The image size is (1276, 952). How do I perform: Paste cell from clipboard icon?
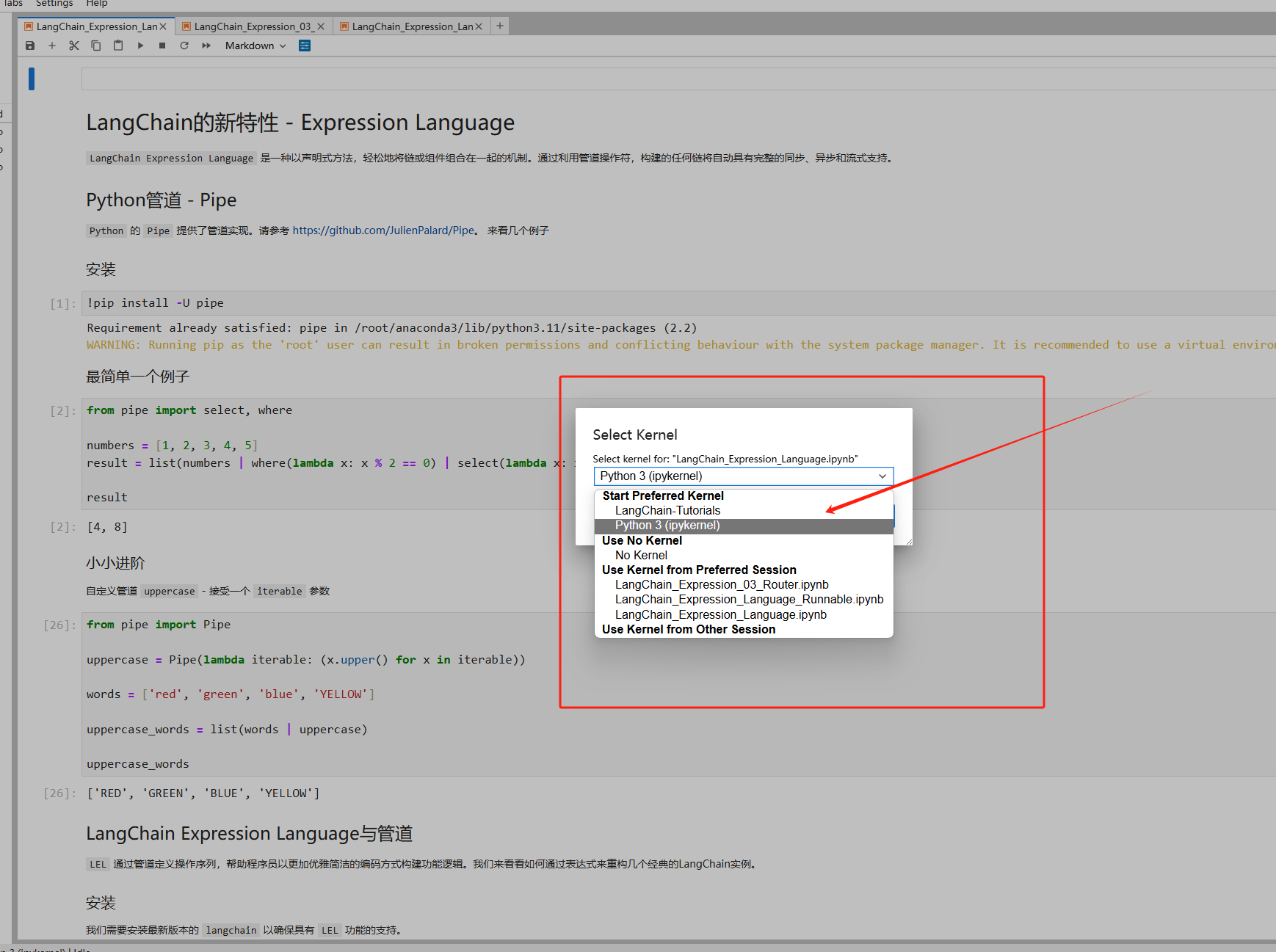(x=118, y=46)
